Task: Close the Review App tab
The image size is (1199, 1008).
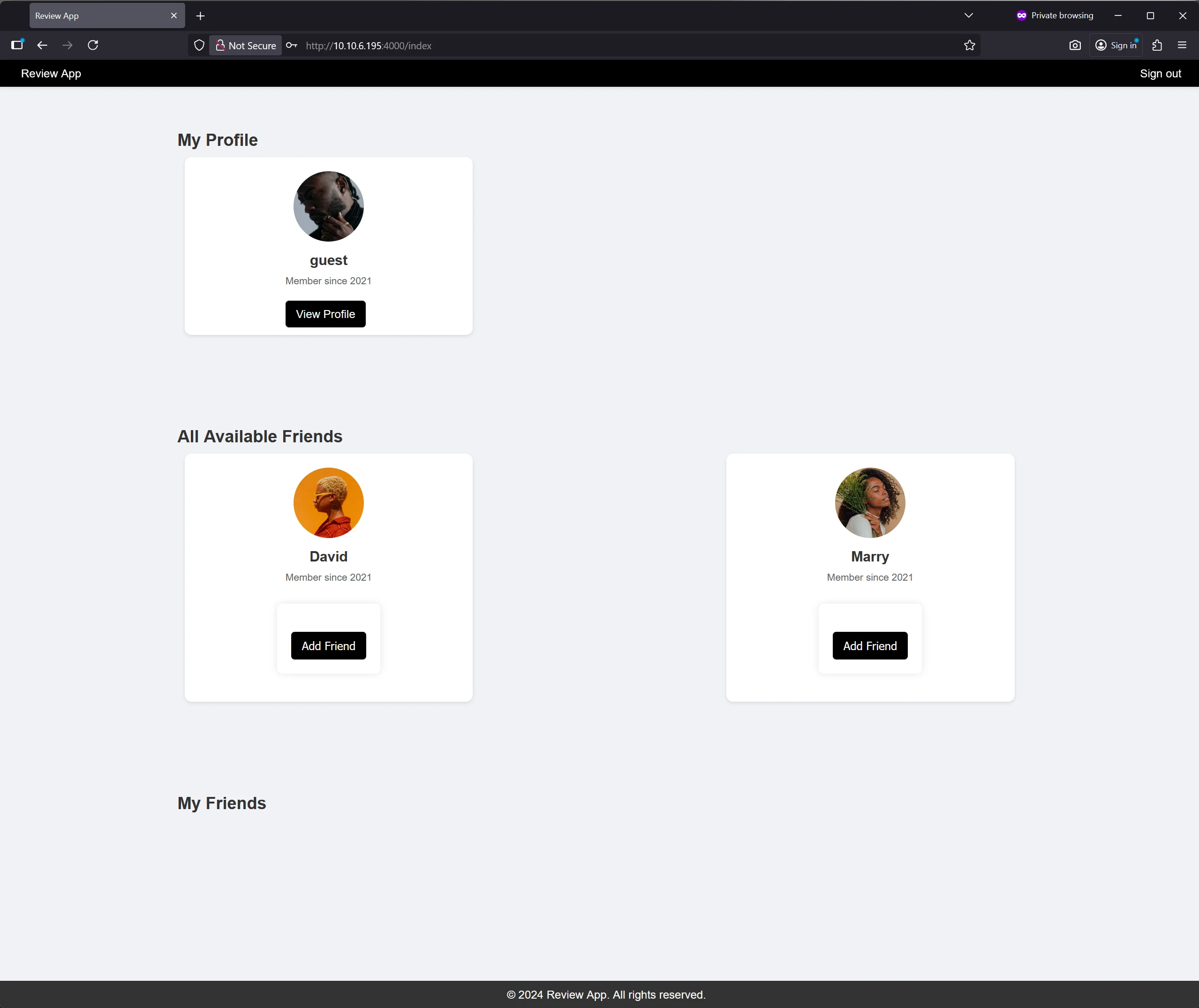Action: click(x=173, y=15)
